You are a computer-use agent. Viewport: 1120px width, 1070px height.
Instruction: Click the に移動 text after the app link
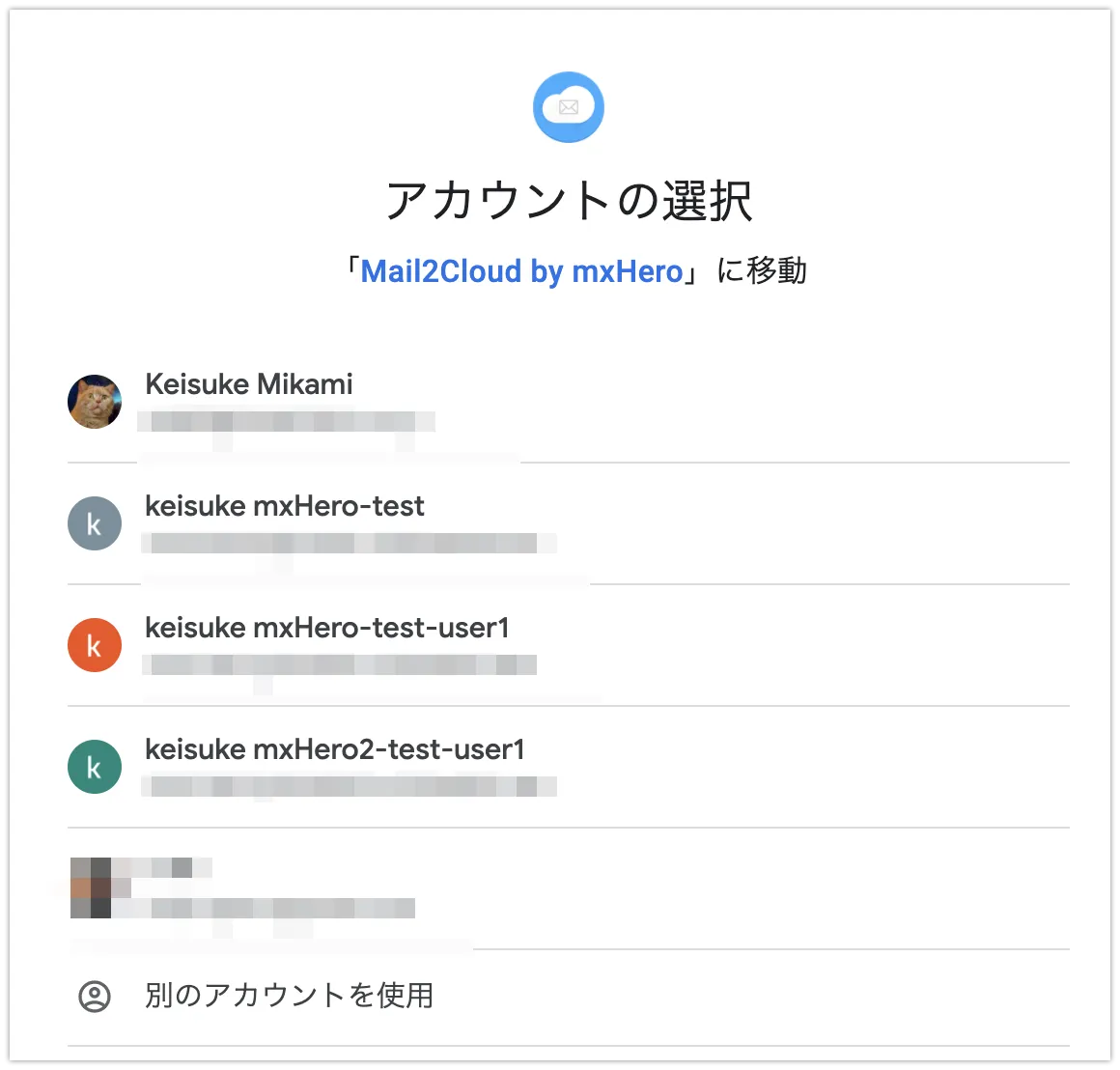(x=761, y=271)
